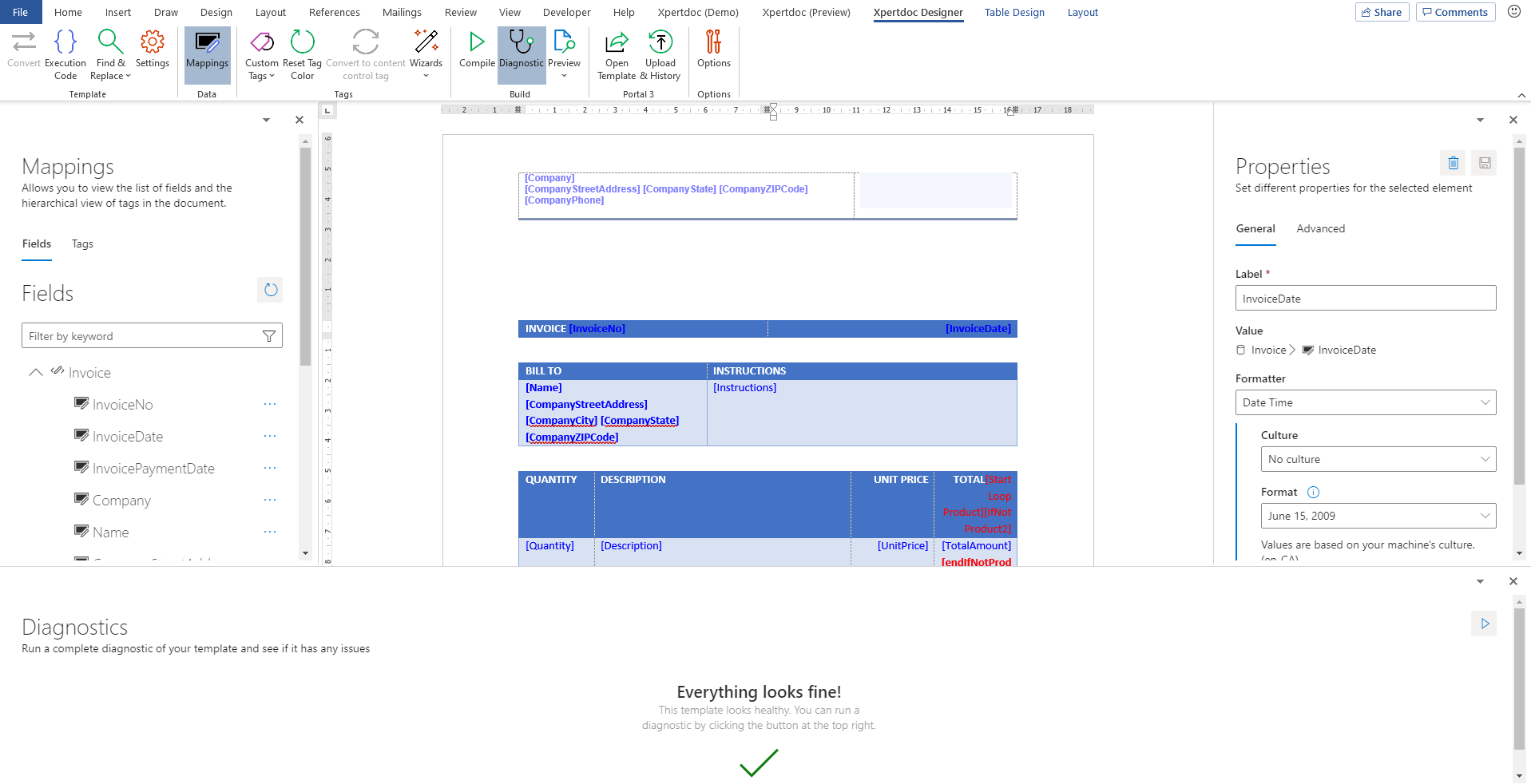This screenshot has width=1531, height=784.
Task: Switch to the References ribbon tab
Action: pyautogui.click(x=334, y=12)
